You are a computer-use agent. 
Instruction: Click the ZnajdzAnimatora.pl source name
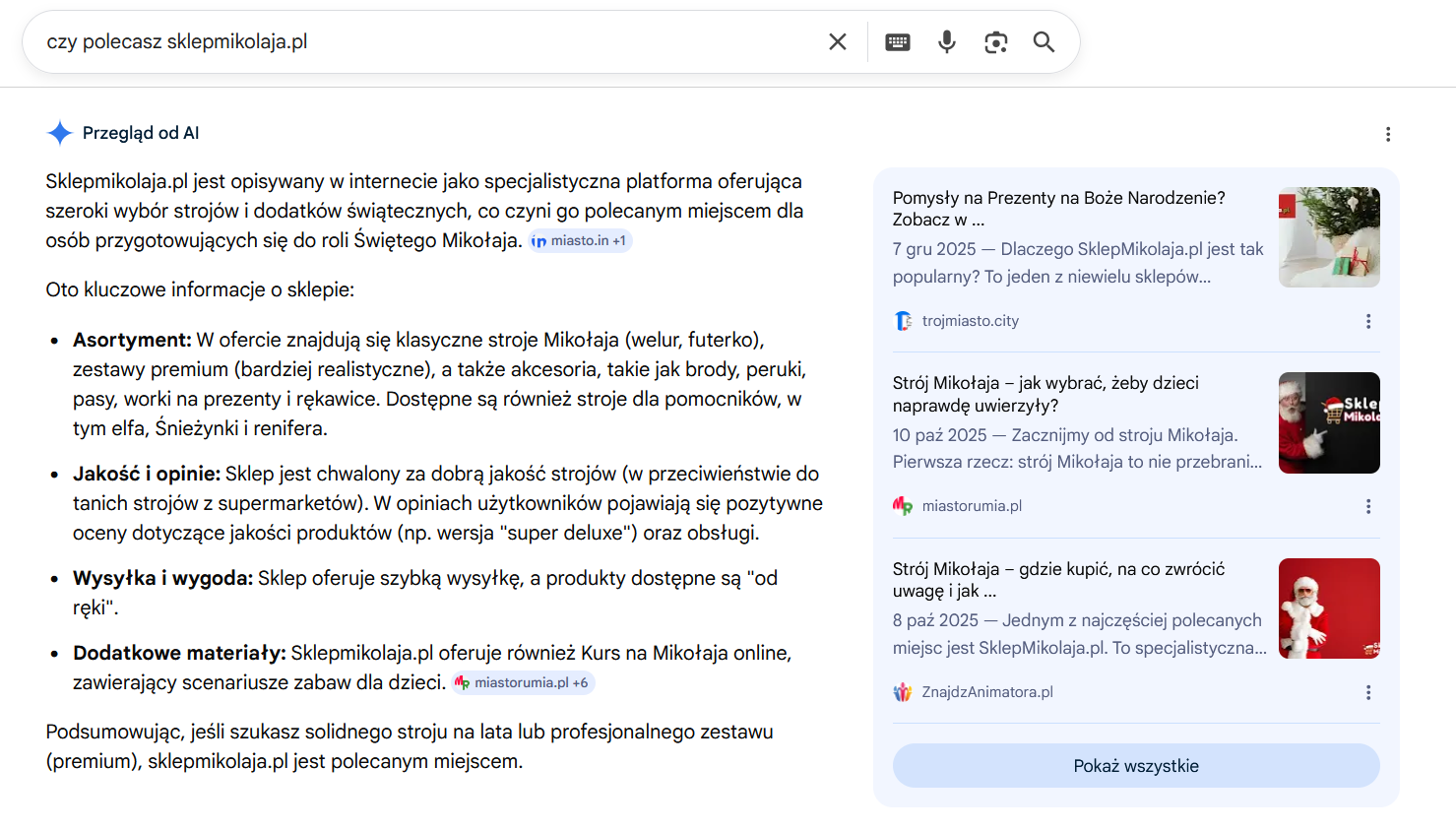[x=987, y=692]
